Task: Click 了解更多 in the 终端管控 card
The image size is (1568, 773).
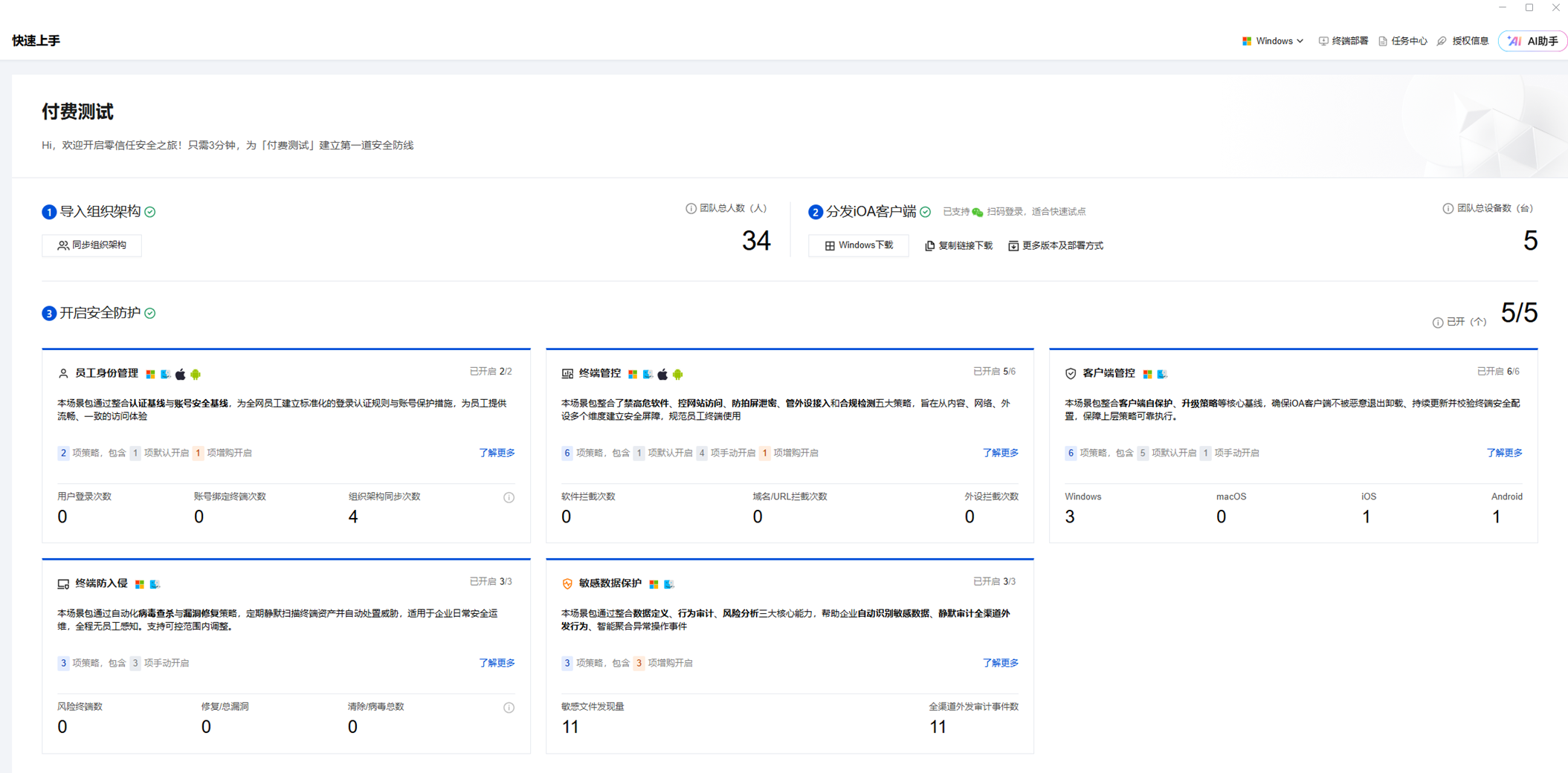Action: pyautogui.click(x=1000, y=453)
